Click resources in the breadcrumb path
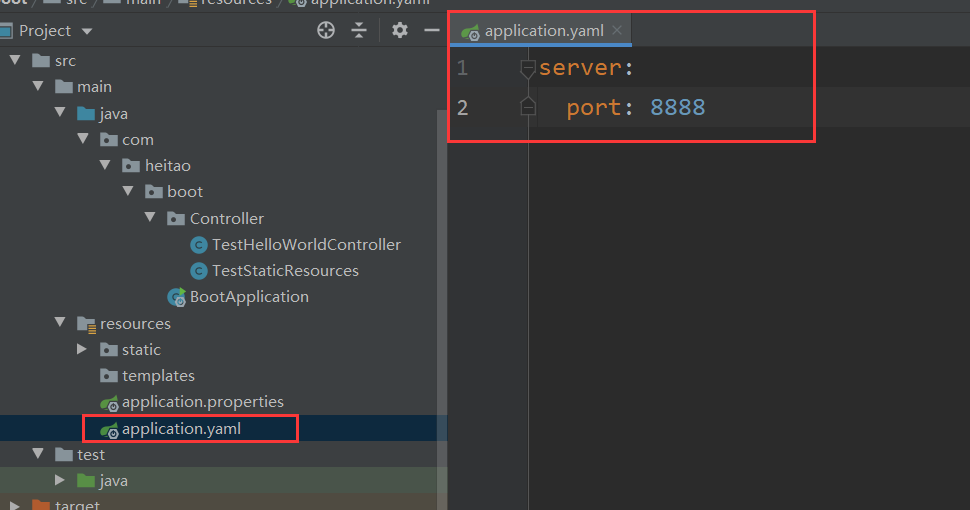This screenshot has width=970, height=510. pyautogui.click(x=236, y=2)
